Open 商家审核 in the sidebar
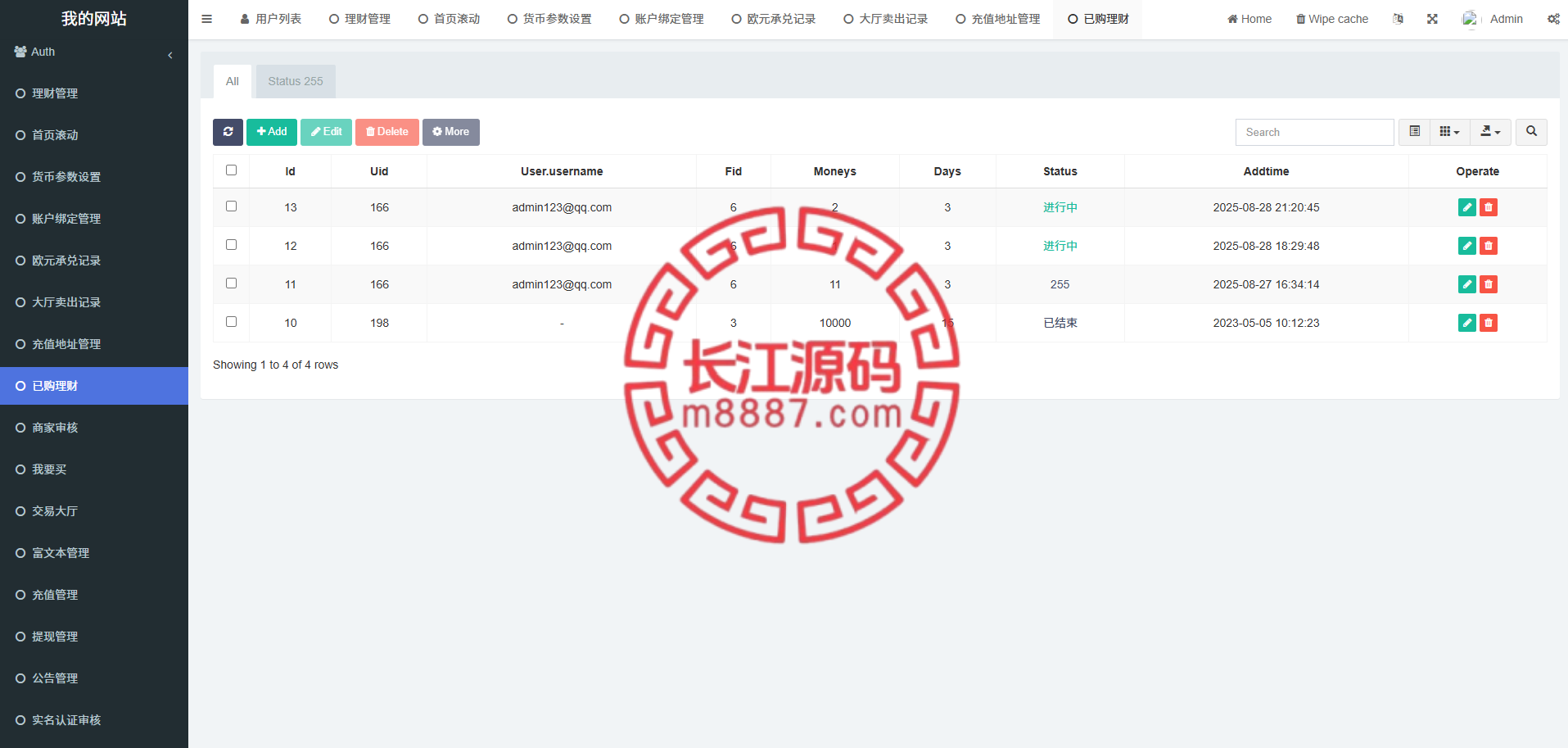This screenshot has height=748, width=1568. coord(94,428)
